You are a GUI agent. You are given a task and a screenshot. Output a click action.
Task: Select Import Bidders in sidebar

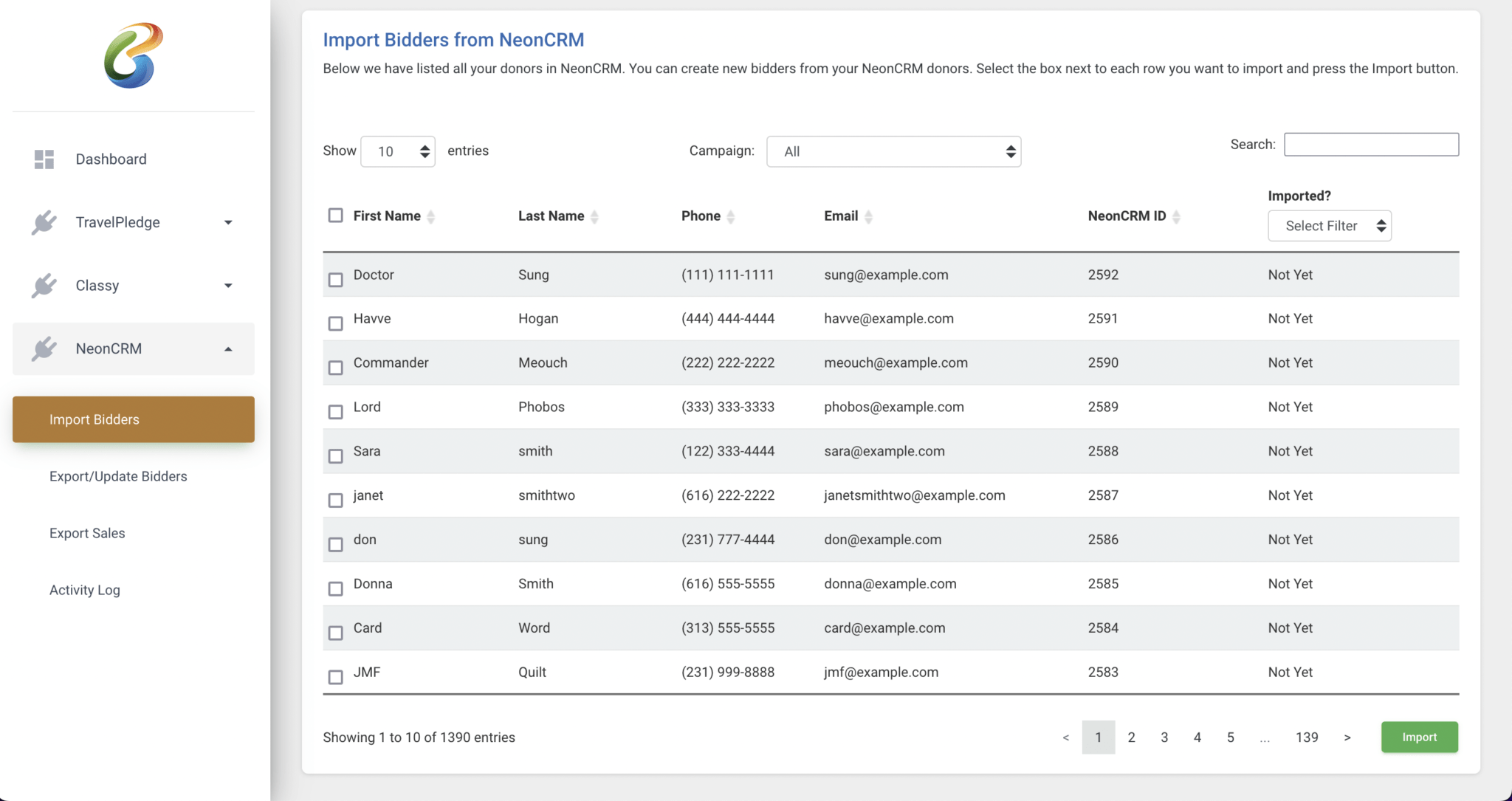coord(134,419)
